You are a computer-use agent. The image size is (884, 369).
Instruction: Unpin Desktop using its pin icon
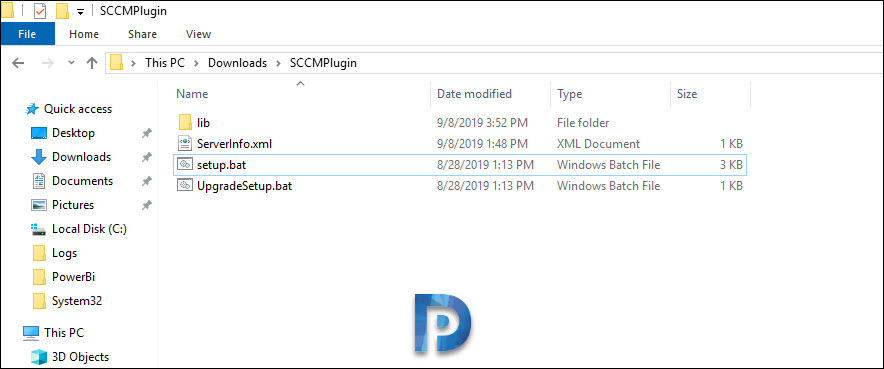click(x=147, y=134)
